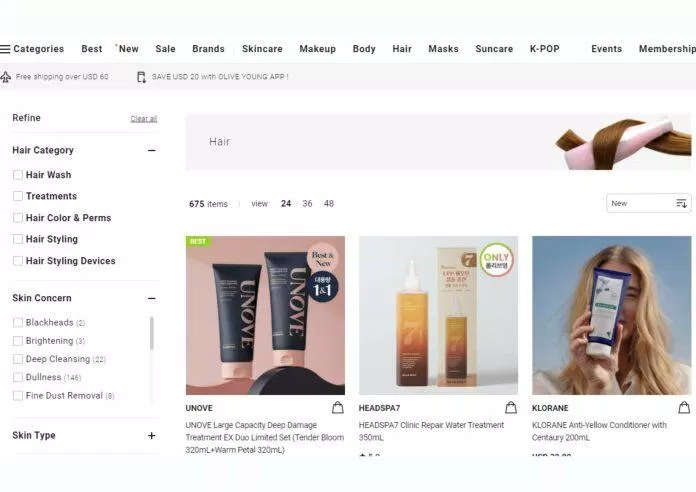Open the UNOVE brand link
The width and height of the screenshot is (696, 492).
(199, 408)
